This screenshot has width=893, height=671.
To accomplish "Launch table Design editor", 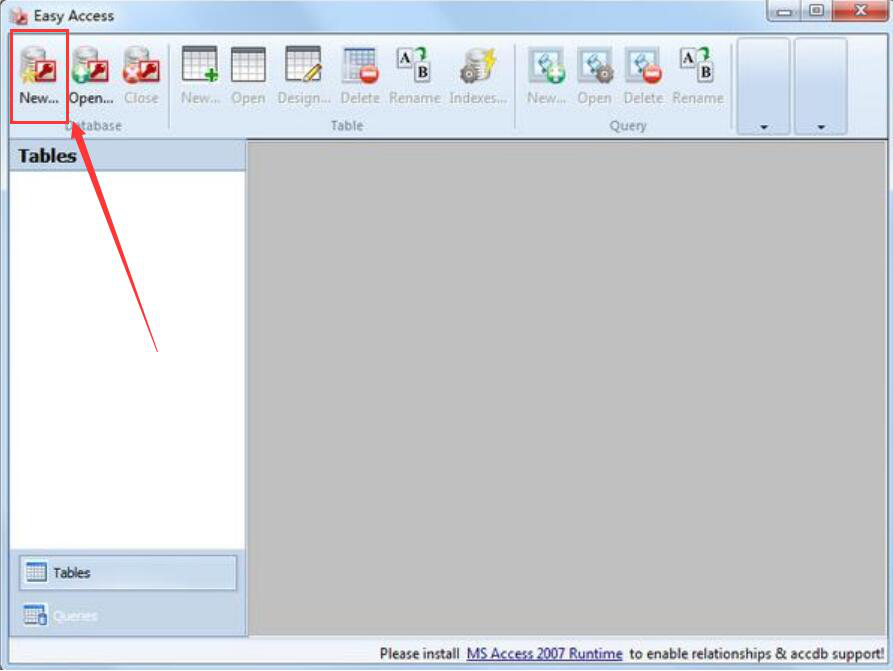I will (x=304, y=76).
